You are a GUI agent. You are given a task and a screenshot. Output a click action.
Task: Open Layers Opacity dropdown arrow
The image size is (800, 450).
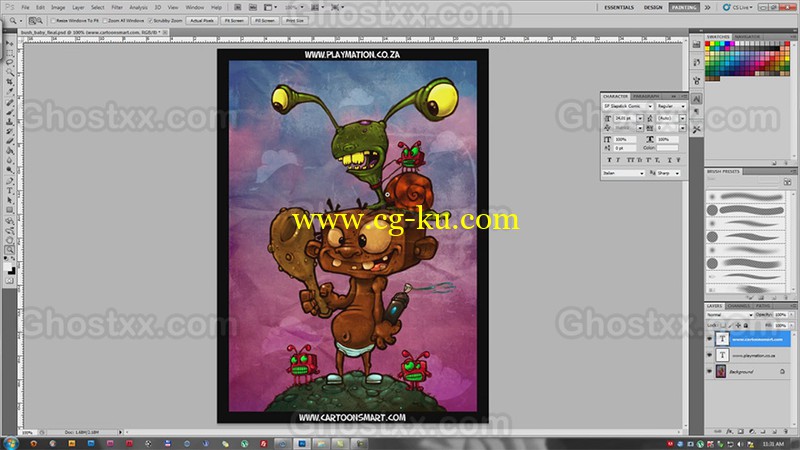click(x=791, y=315)
